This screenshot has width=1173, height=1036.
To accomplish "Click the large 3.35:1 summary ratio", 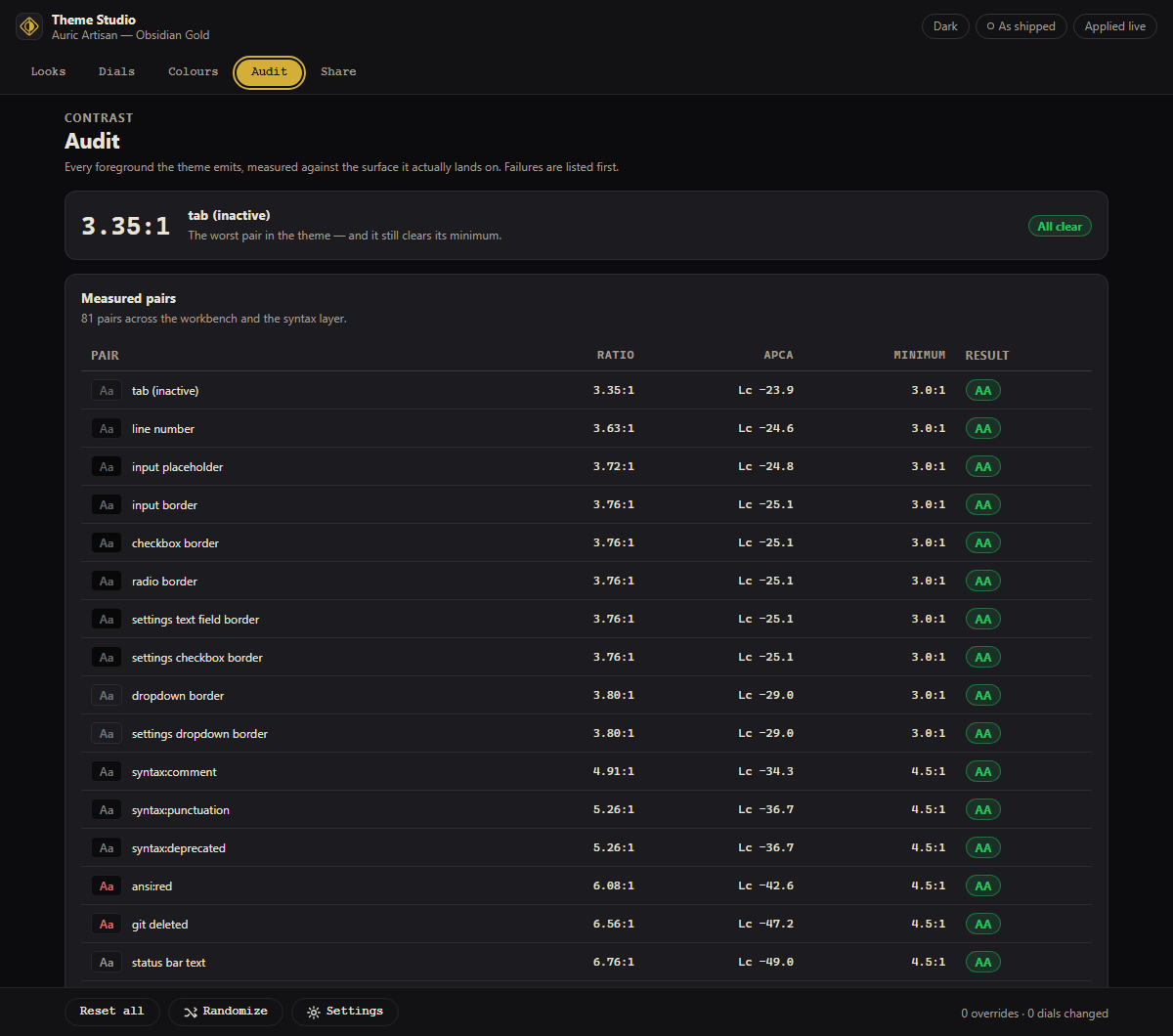I will (x=125, y=226).
